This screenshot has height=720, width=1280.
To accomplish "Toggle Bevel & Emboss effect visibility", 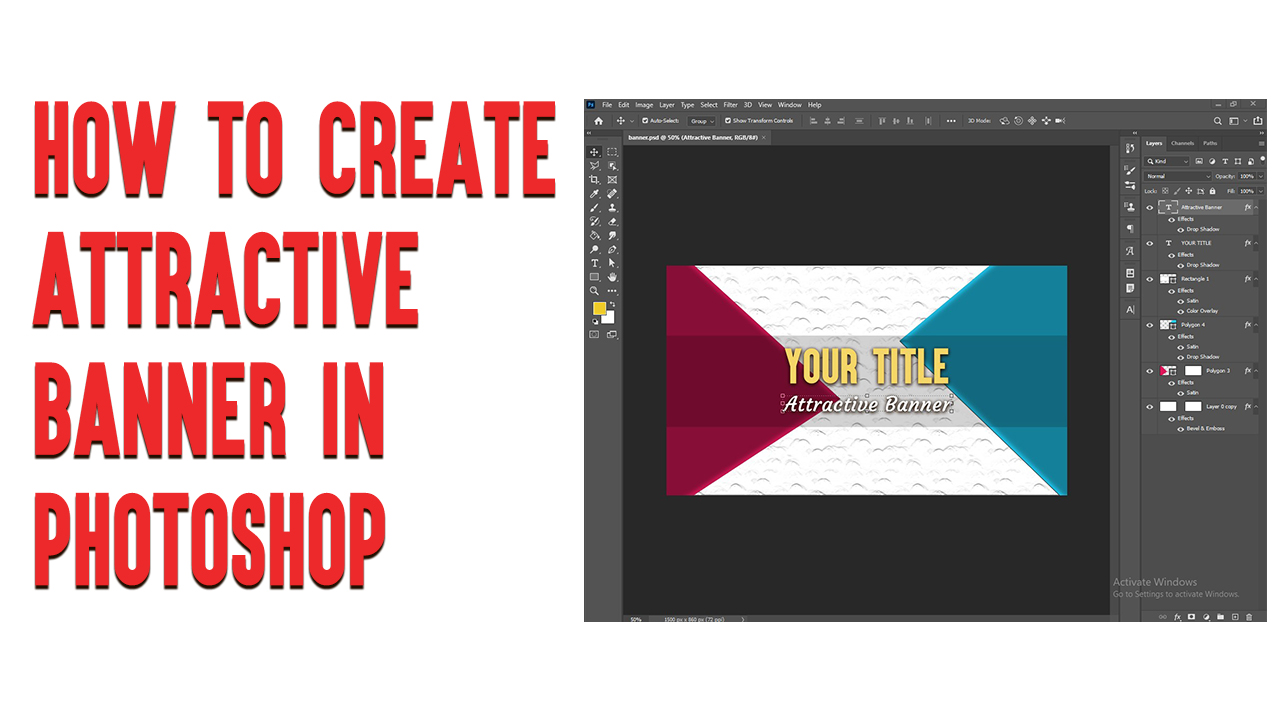I will click(x=1181, y=429).
